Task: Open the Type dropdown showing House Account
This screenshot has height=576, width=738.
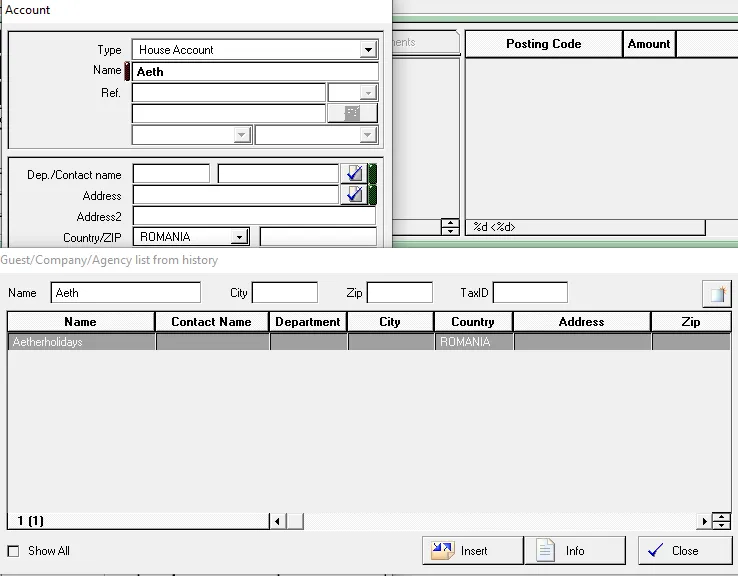Action: pyautogui.click(x=368, y=49)
